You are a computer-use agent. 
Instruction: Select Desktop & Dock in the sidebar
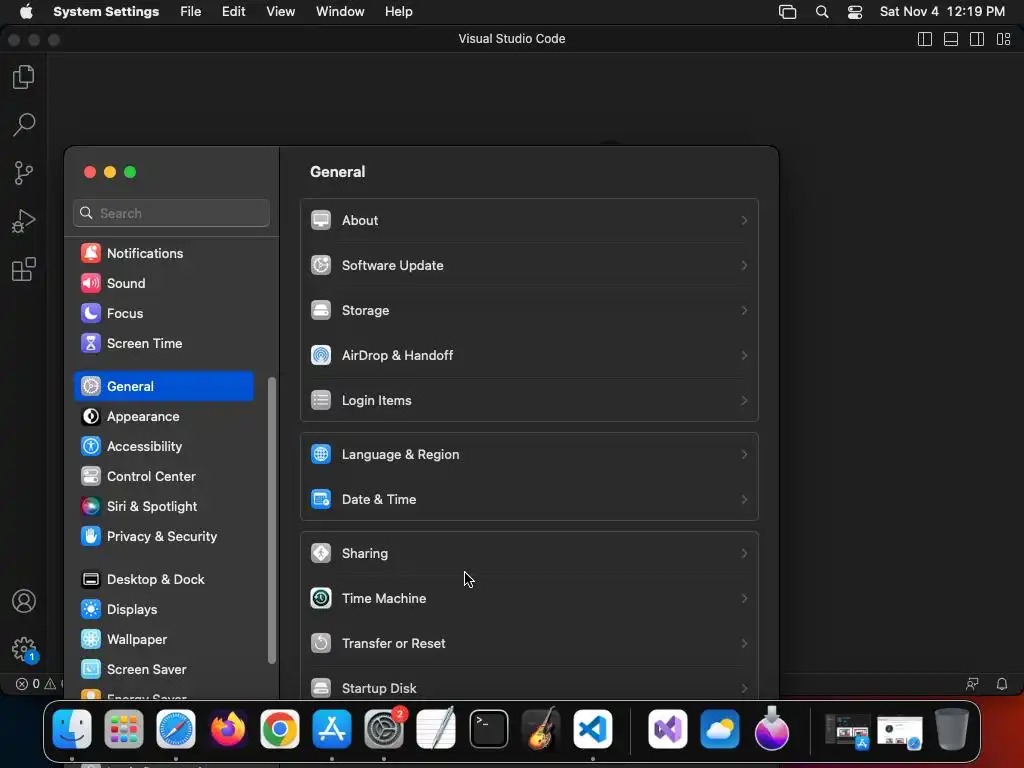tap(163, 580)
